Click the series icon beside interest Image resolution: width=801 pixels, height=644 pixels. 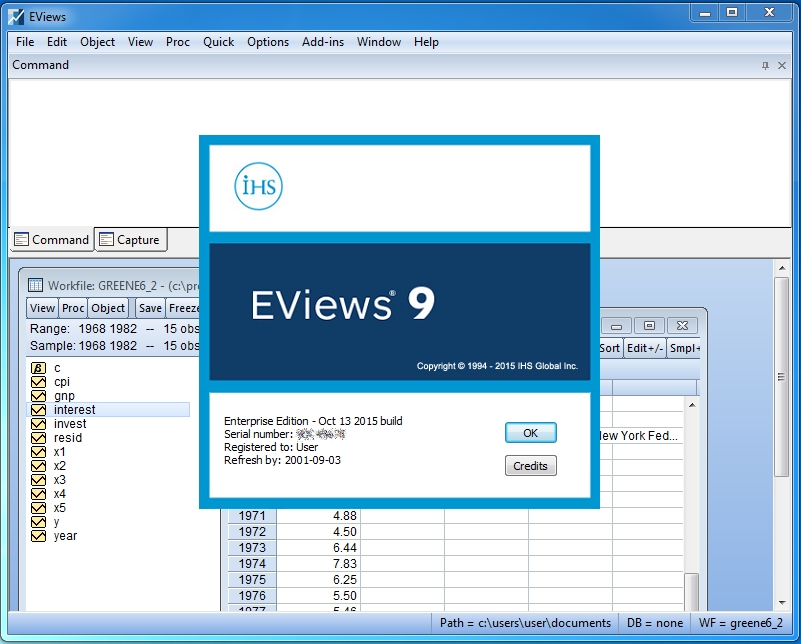[x=38, y=410]
